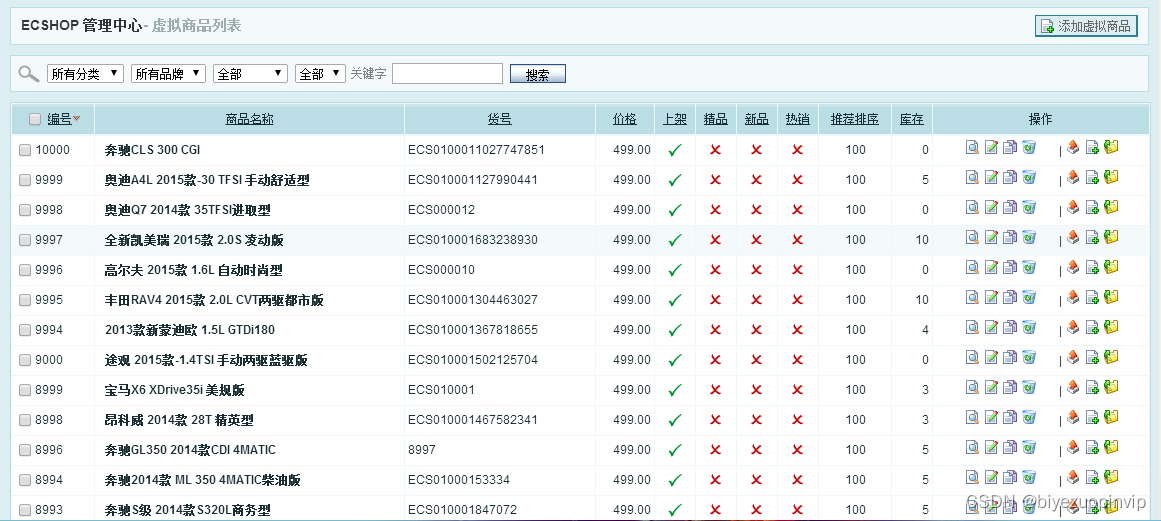
Task: Focus the 关键字 keyword input field
Action: (x=447, y=73)
